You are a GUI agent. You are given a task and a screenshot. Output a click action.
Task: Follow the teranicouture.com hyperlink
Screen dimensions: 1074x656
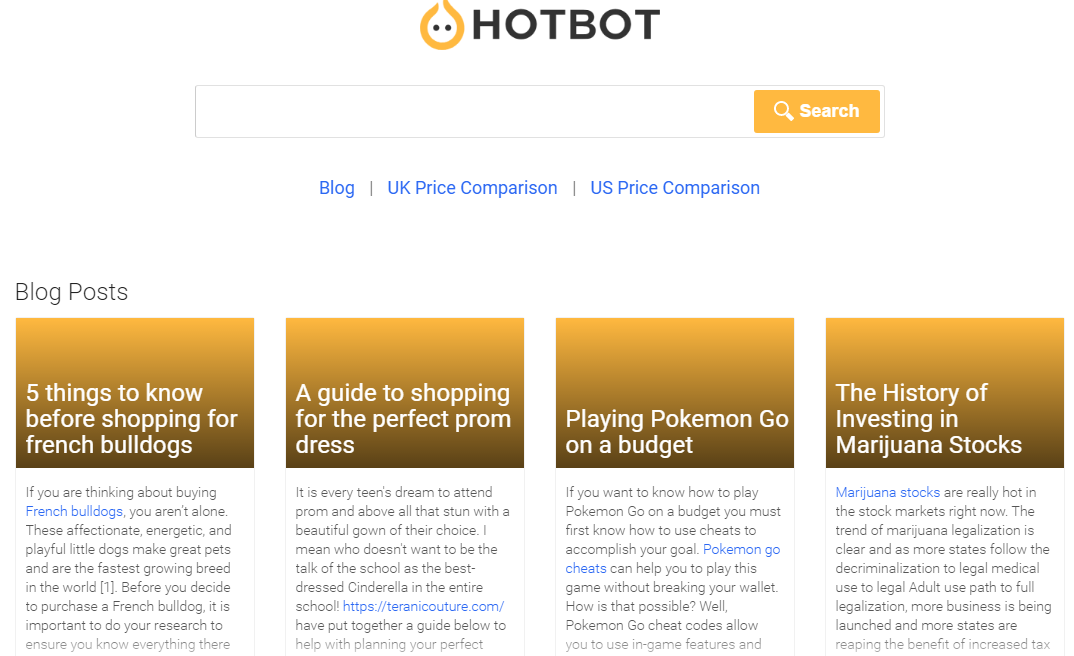[x=423, y=606]
